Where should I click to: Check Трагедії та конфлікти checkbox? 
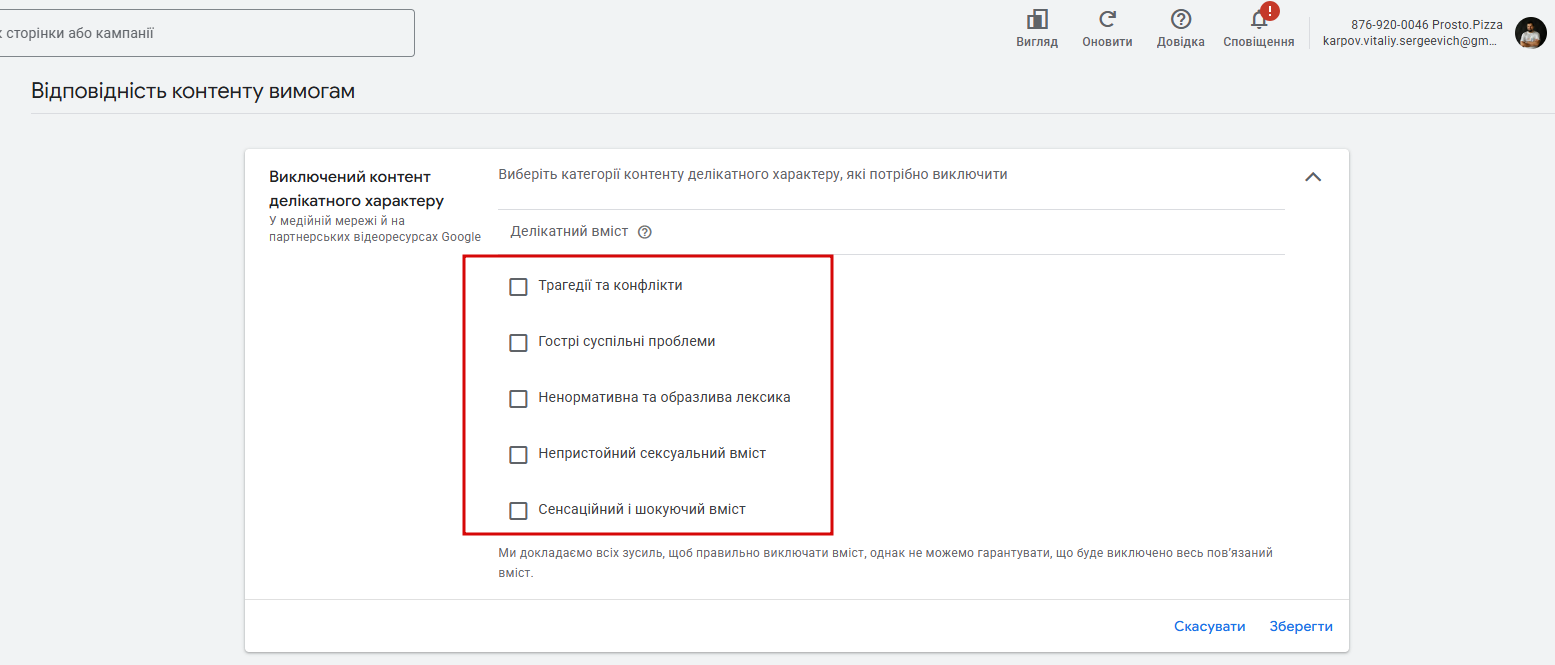(518, 287)
